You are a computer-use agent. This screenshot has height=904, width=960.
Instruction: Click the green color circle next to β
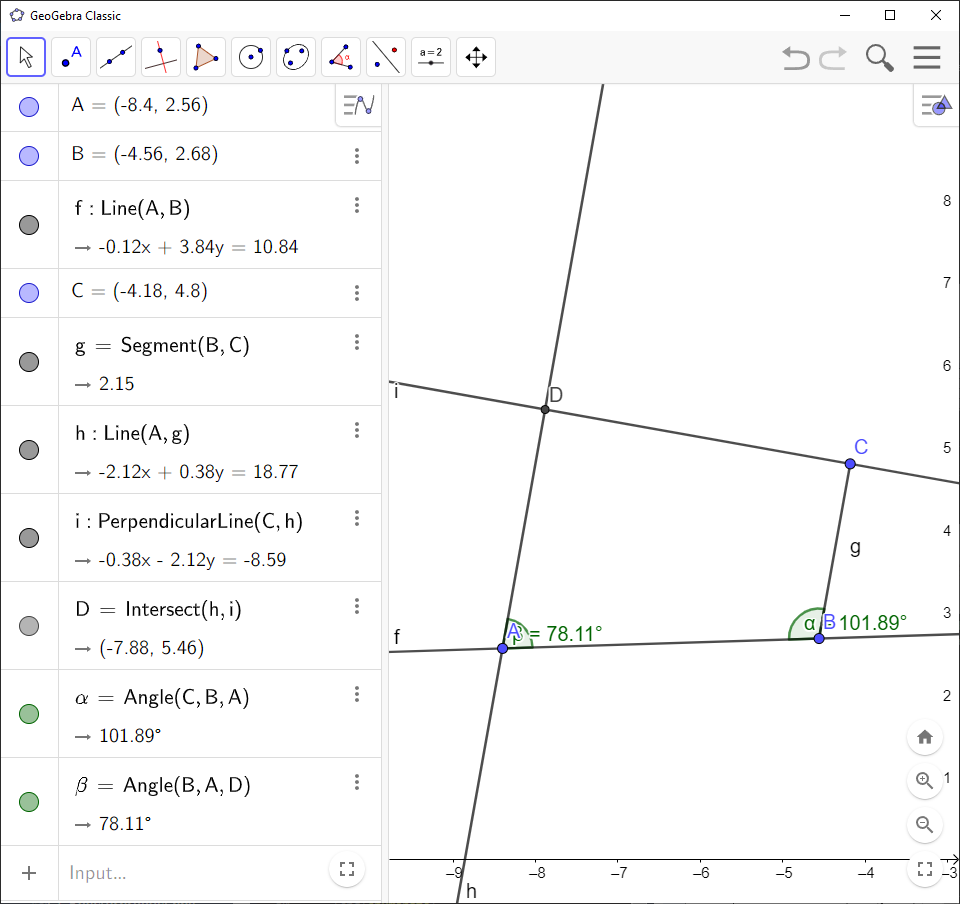point(29,801)
